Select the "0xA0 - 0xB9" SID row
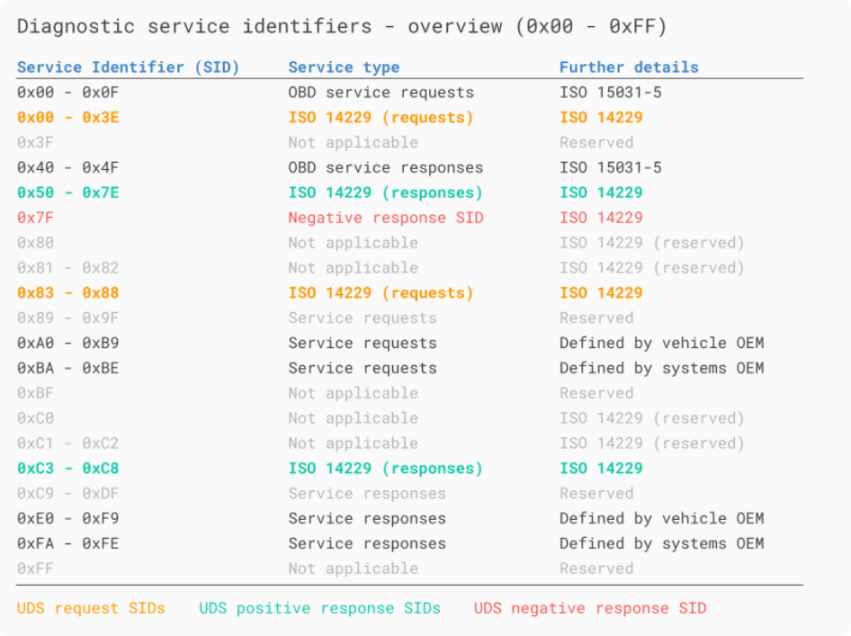This screenshot has height=636, width=851. coord(68,343)
